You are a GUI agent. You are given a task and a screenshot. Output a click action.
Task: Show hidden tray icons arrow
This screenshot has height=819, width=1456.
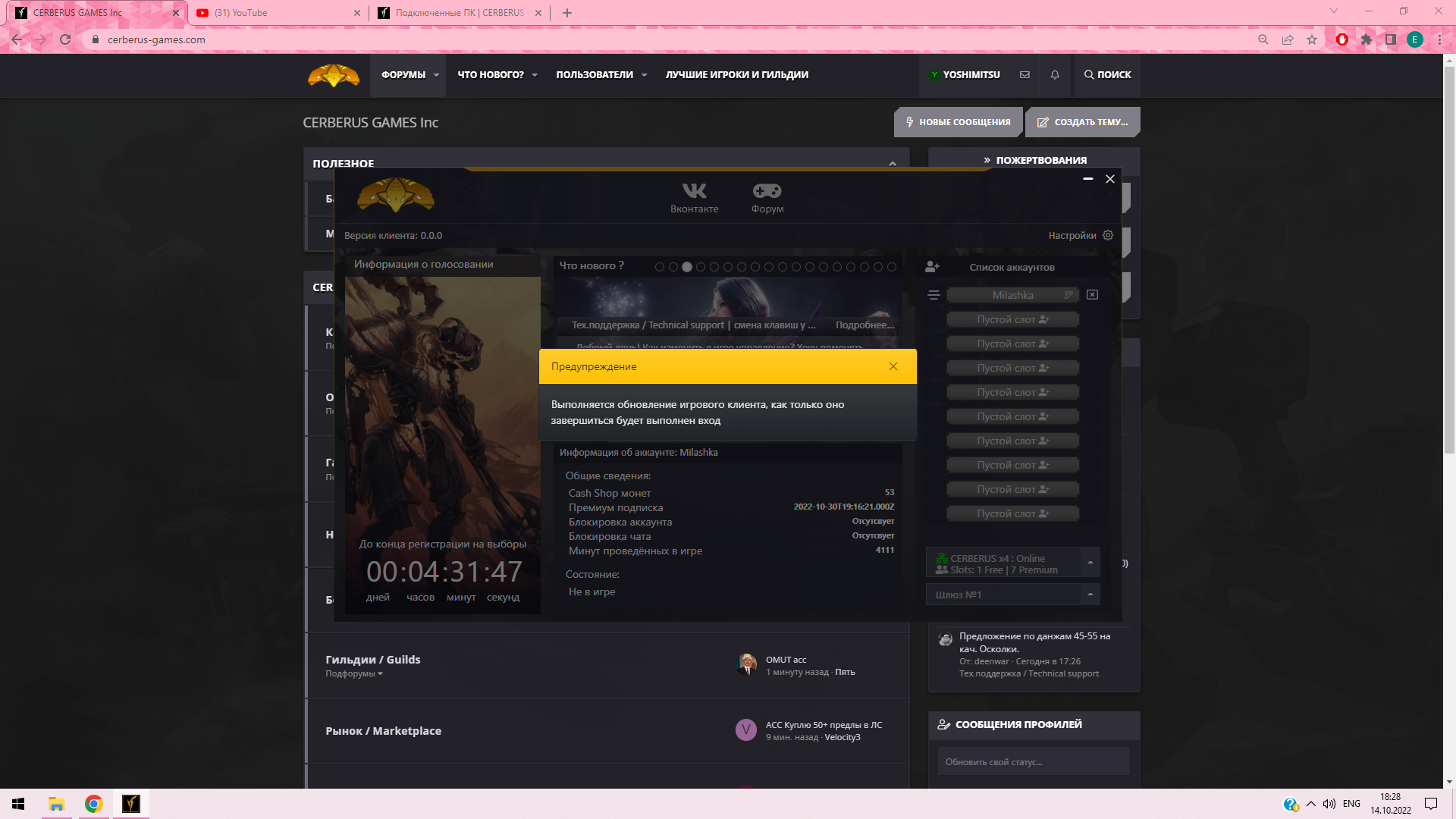[1310, 804]
